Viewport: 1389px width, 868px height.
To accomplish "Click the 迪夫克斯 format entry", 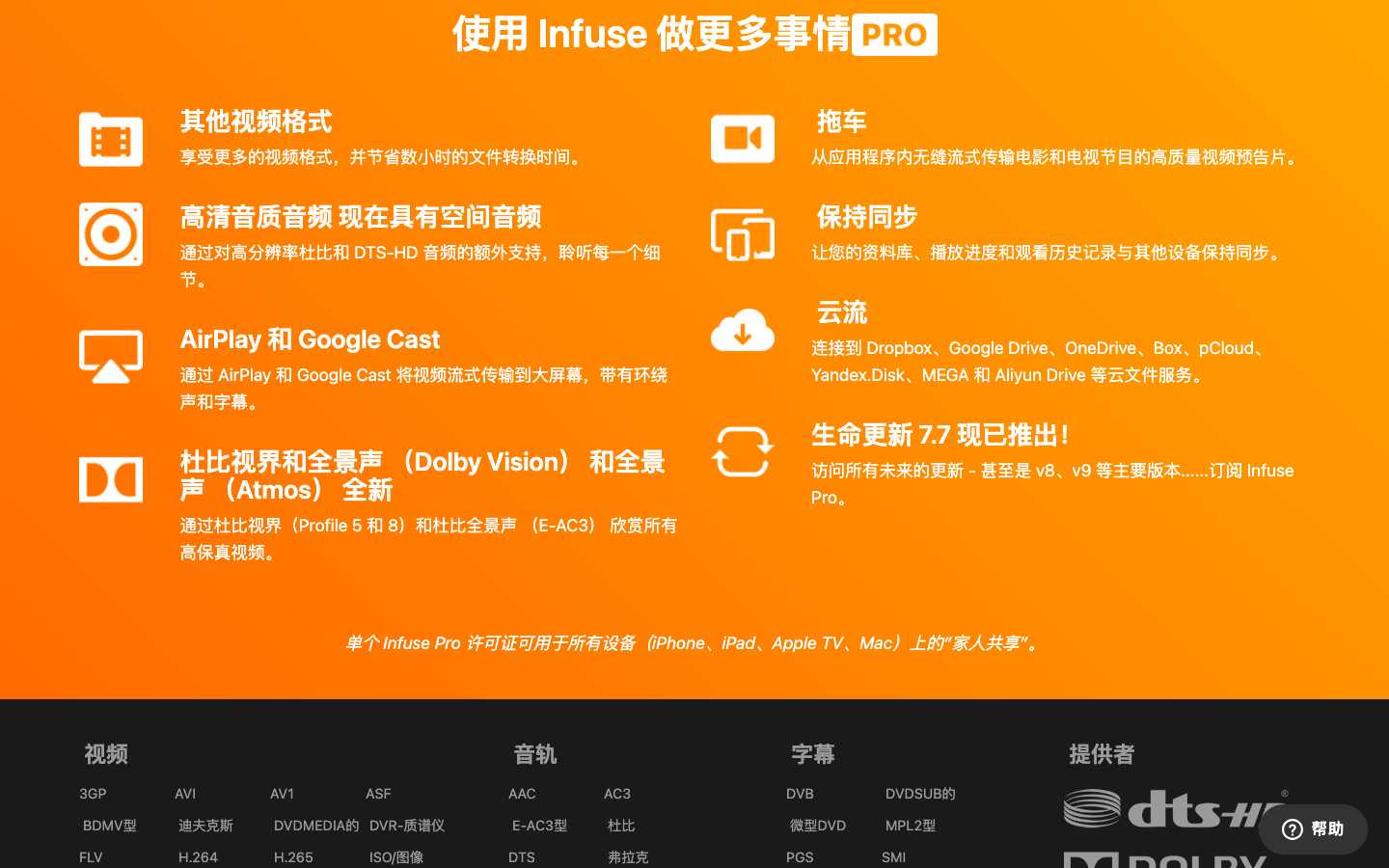I will coord(205,826).
